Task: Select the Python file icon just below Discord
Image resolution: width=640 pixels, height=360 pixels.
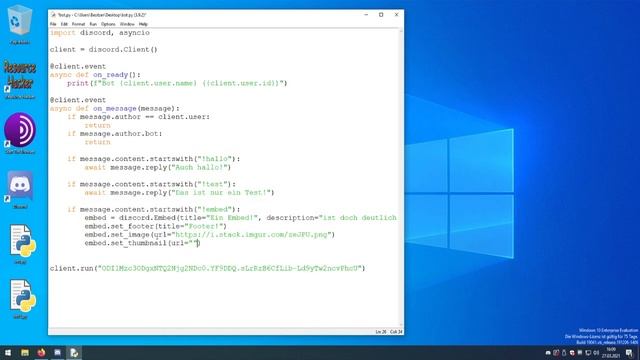Action: click(21, 244)
